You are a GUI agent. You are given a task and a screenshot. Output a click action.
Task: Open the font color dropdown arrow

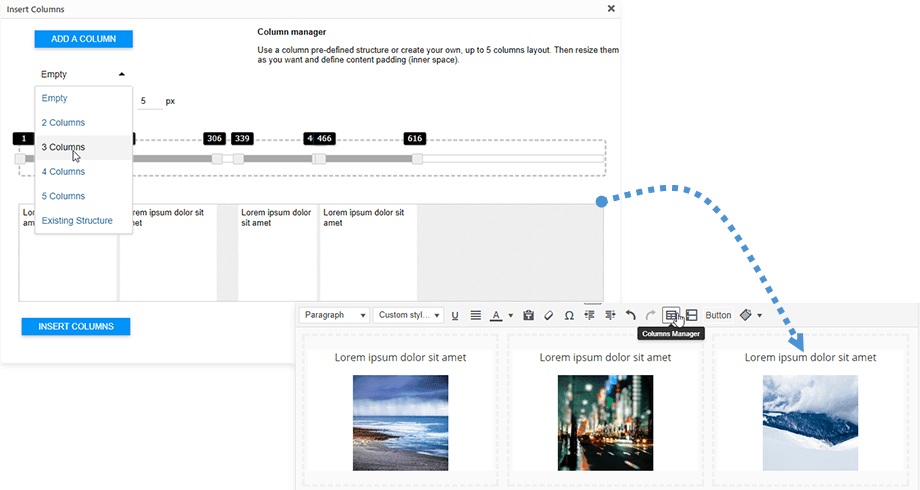point(511,315)
